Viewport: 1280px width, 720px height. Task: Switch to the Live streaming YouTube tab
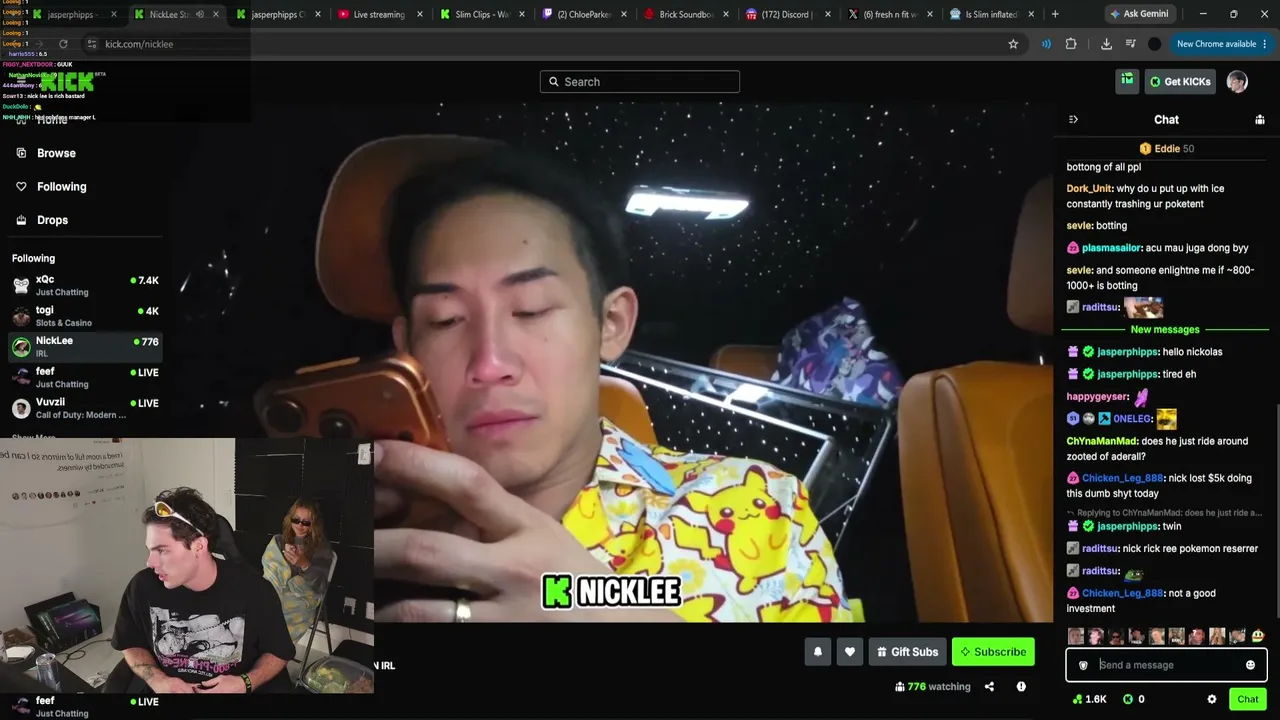tap(380, 14)
